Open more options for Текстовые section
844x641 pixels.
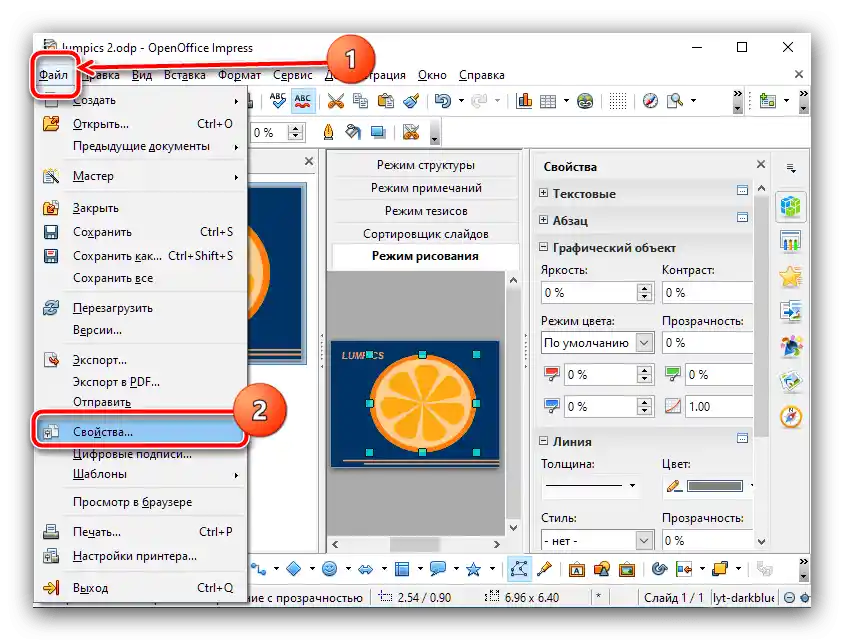pyautogui.click(x=742, y=190)
